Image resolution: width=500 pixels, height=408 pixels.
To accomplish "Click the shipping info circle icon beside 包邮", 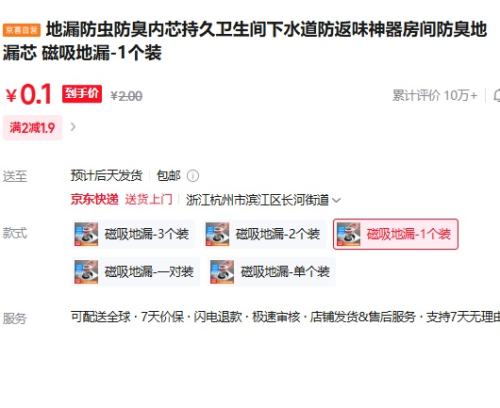I will pos(193,176).
